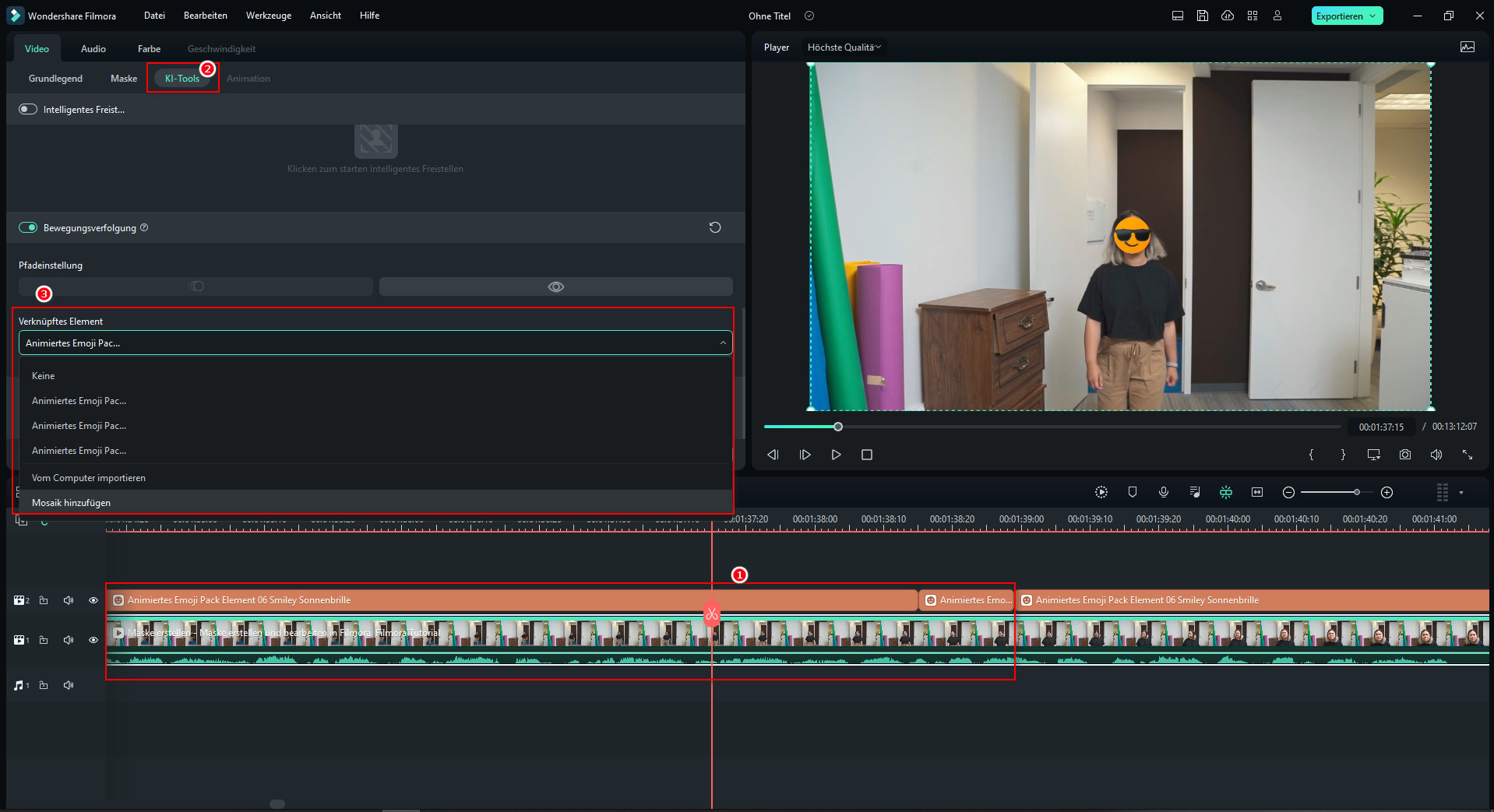Start playback with the play button
Screen dimensions: 1494x812
click(837, 455)
